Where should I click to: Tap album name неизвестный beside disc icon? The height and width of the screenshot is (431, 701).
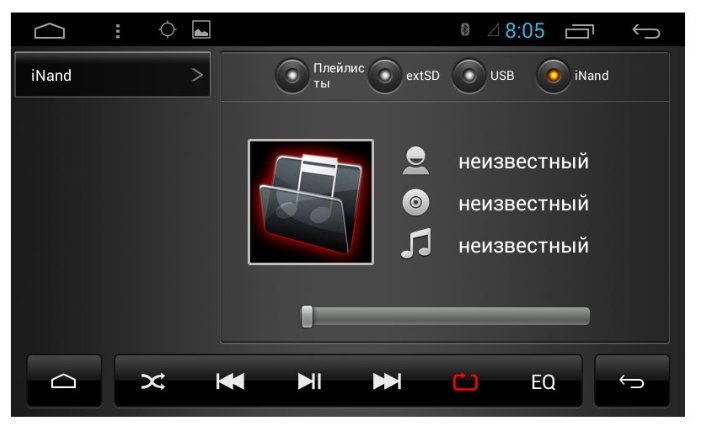[x=524, y=204]
